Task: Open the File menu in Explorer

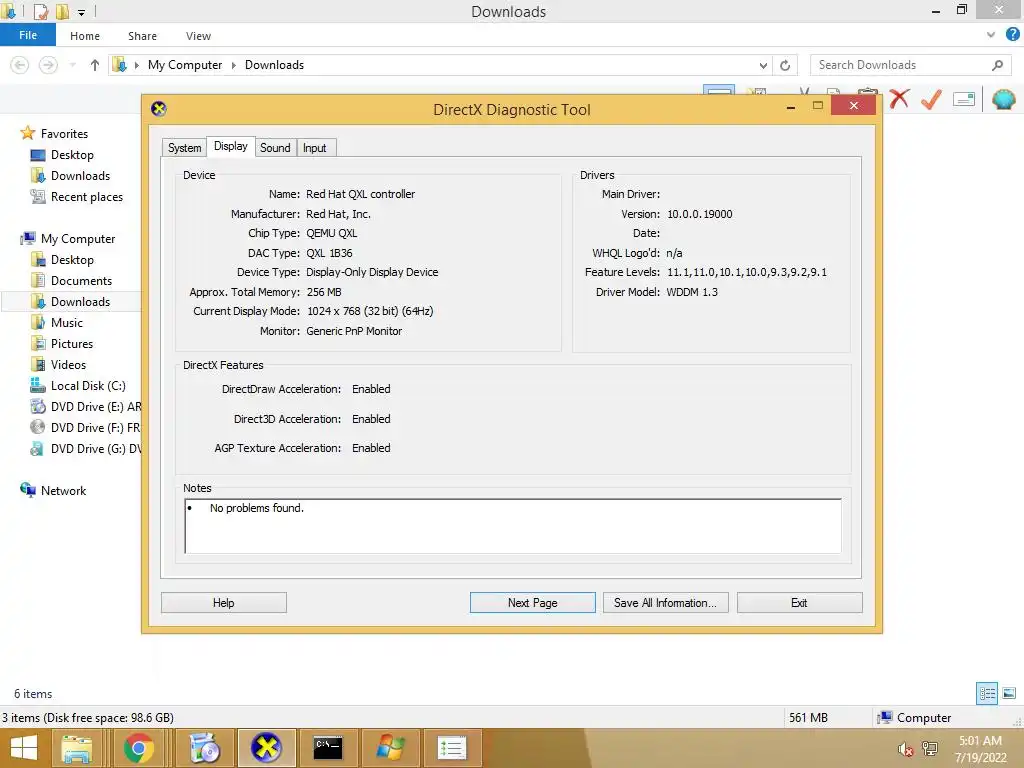Action: click(28, 35)
